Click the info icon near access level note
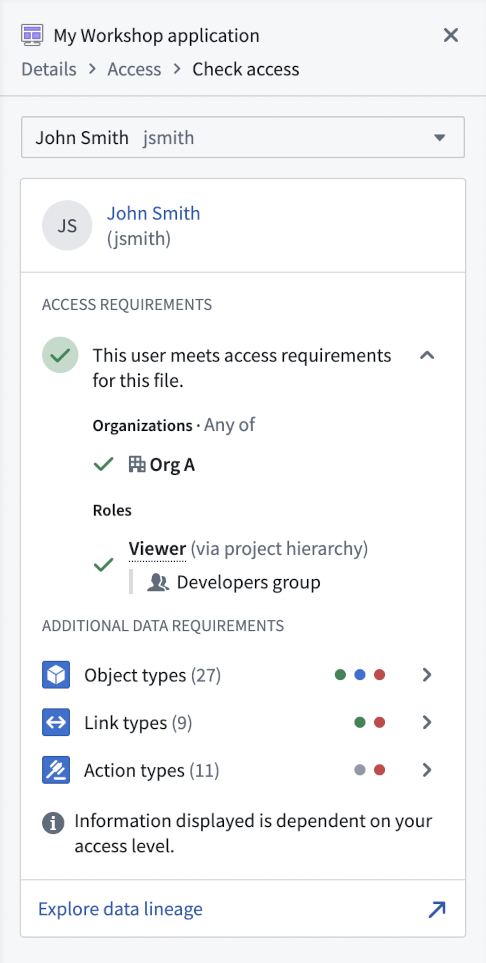 (x=53, y=823)
